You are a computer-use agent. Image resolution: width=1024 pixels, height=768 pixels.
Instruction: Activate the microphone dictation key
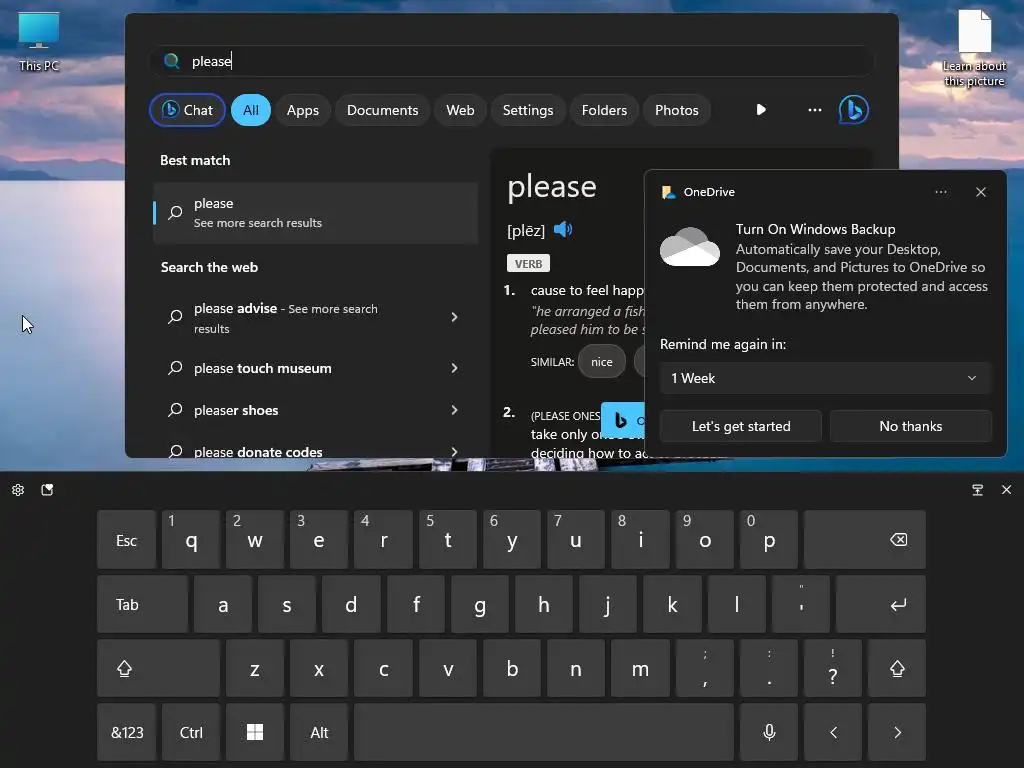pos(769,732)
